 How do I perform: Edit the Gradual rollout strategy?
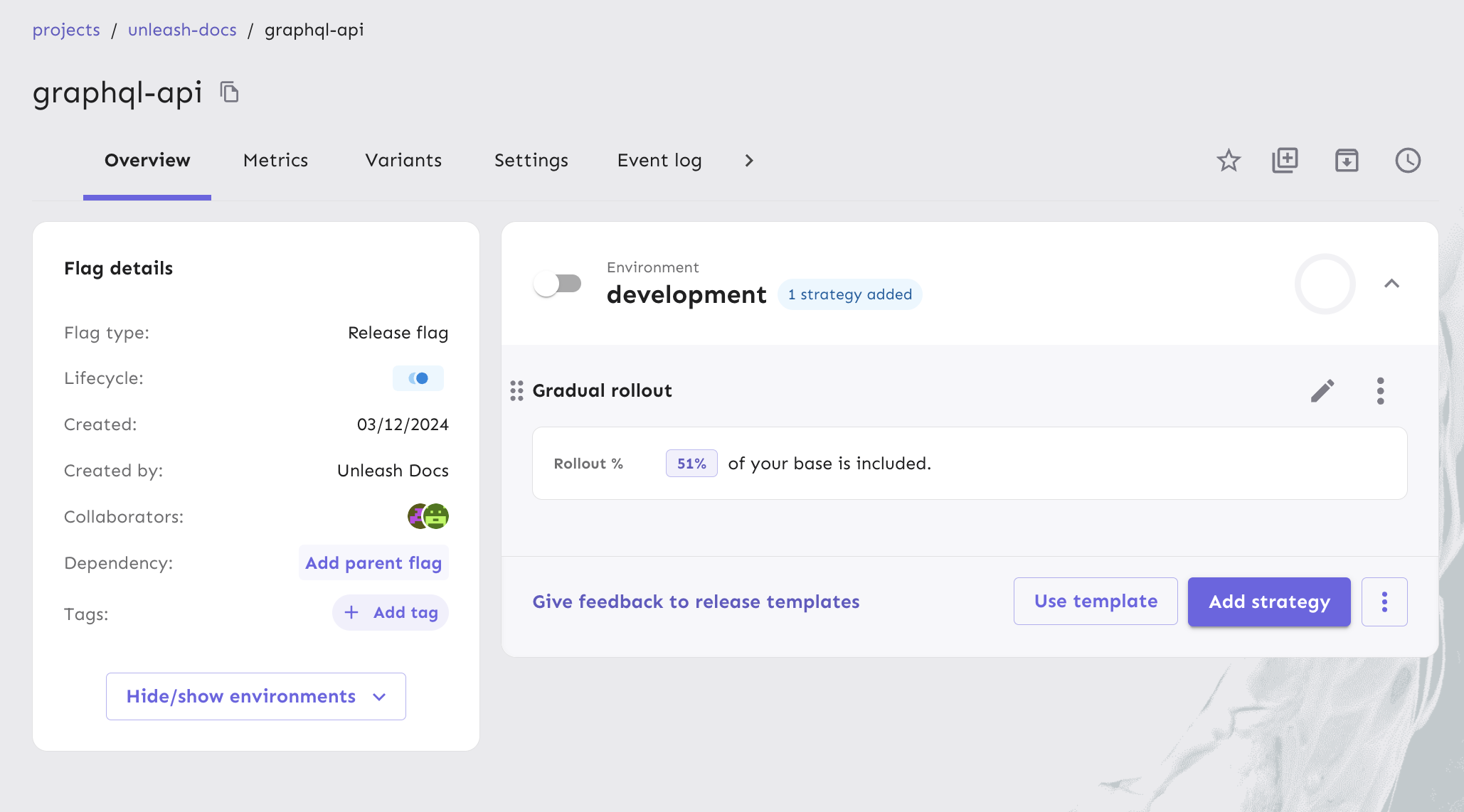[x=1322, y=390]
